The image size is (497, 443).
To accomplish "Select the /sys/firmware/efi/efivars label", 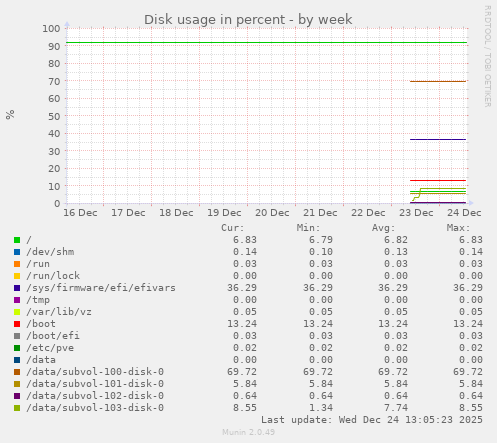I will [x=101, y=288].
